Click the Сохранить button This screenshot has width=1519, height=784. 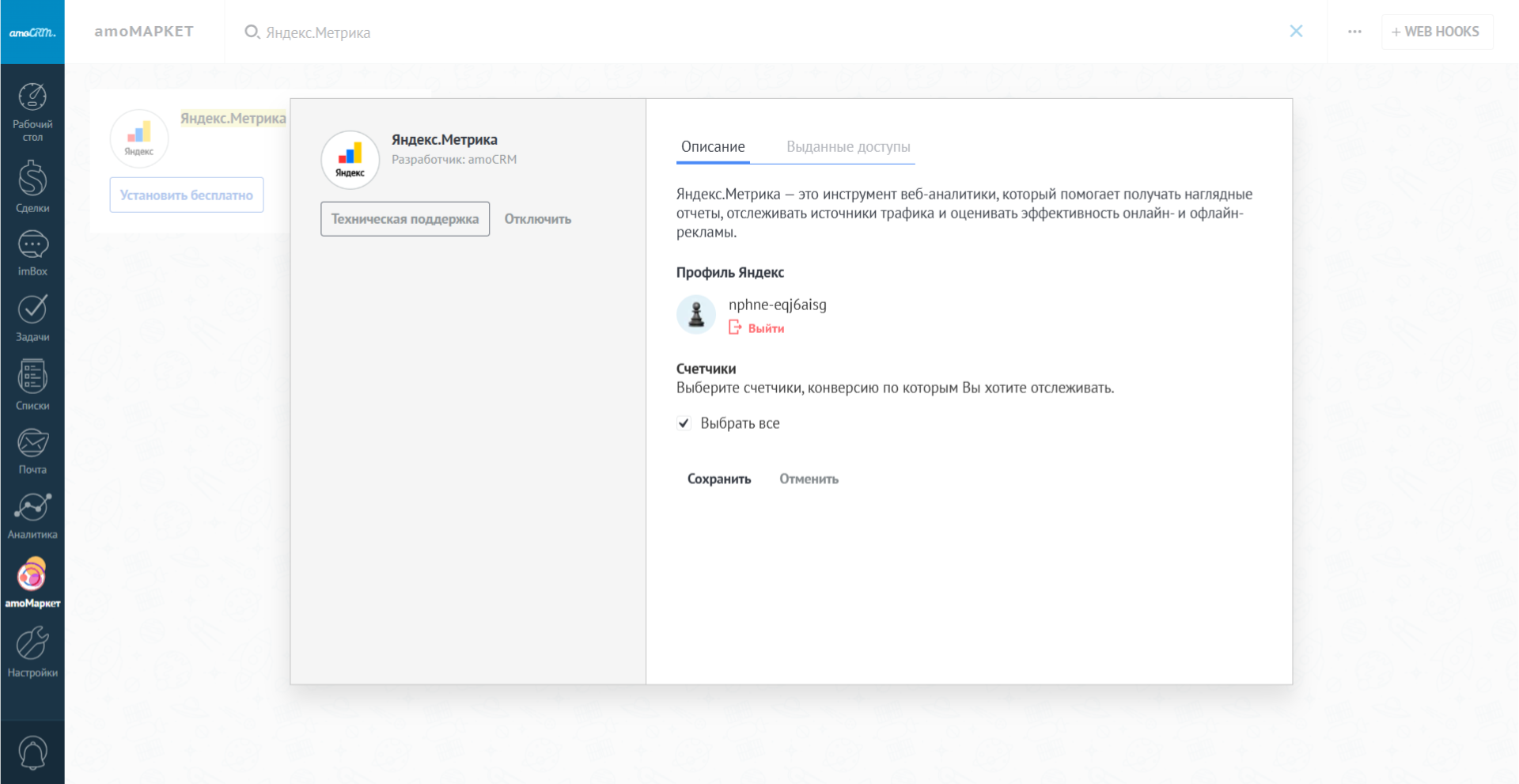tap(718, 479)
